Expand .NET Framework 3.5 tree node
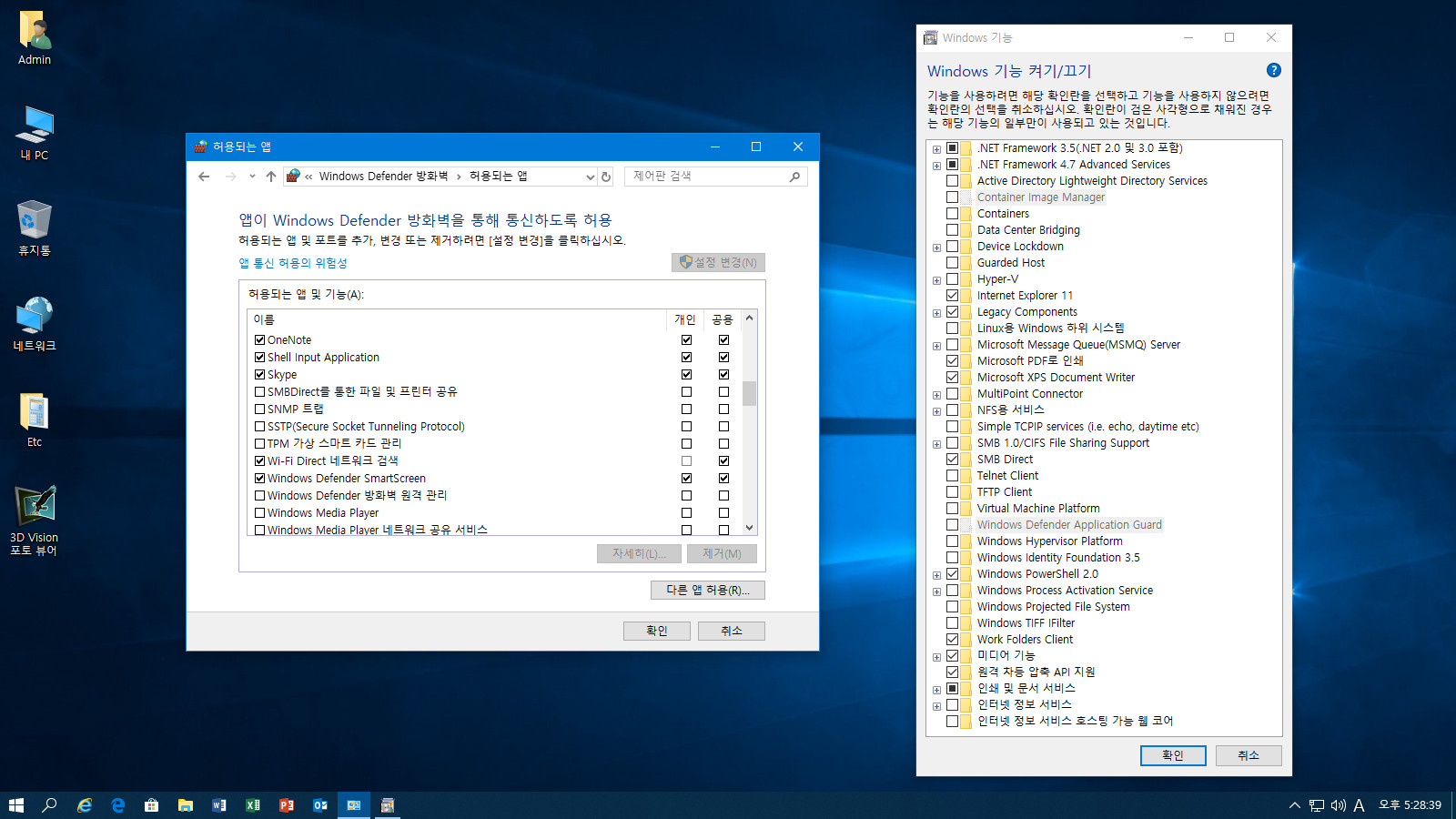Image resolution: width=1456 pixels, height=819 pixels. pyautogui.click(x=936, y=149)
